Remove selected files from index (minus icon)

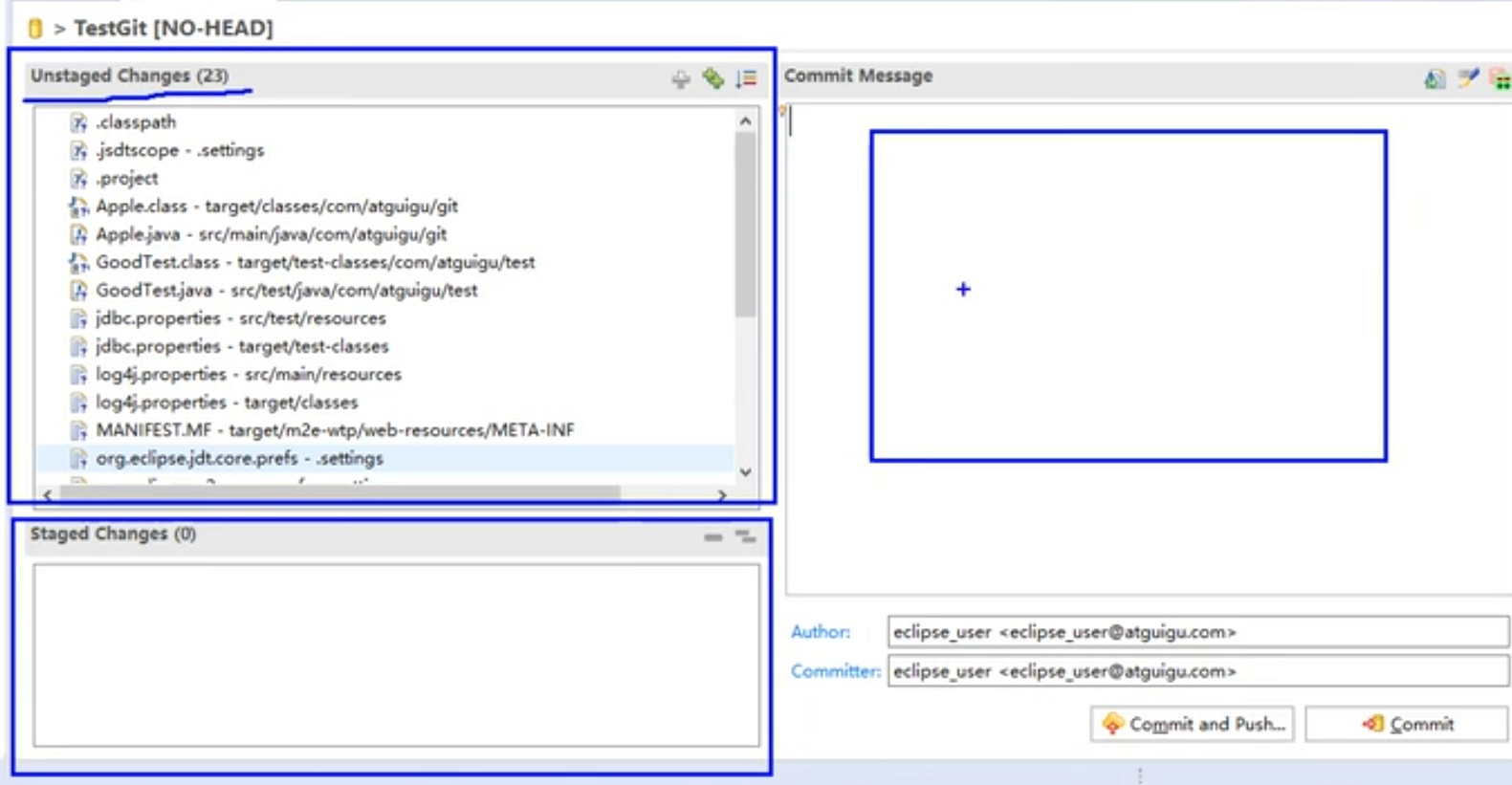point(712,537)
